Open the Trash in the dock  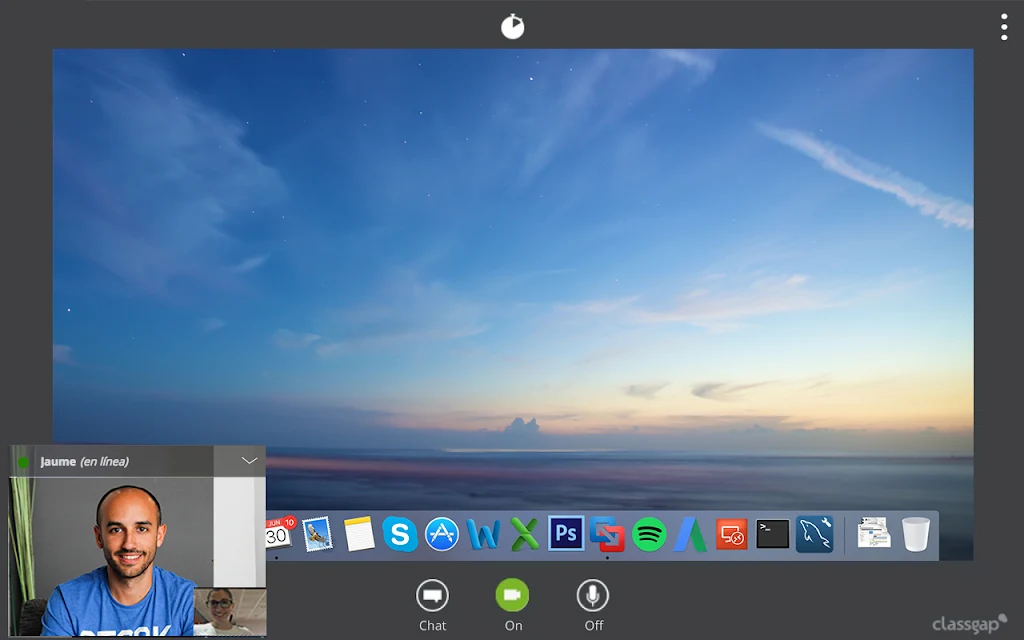916,534
